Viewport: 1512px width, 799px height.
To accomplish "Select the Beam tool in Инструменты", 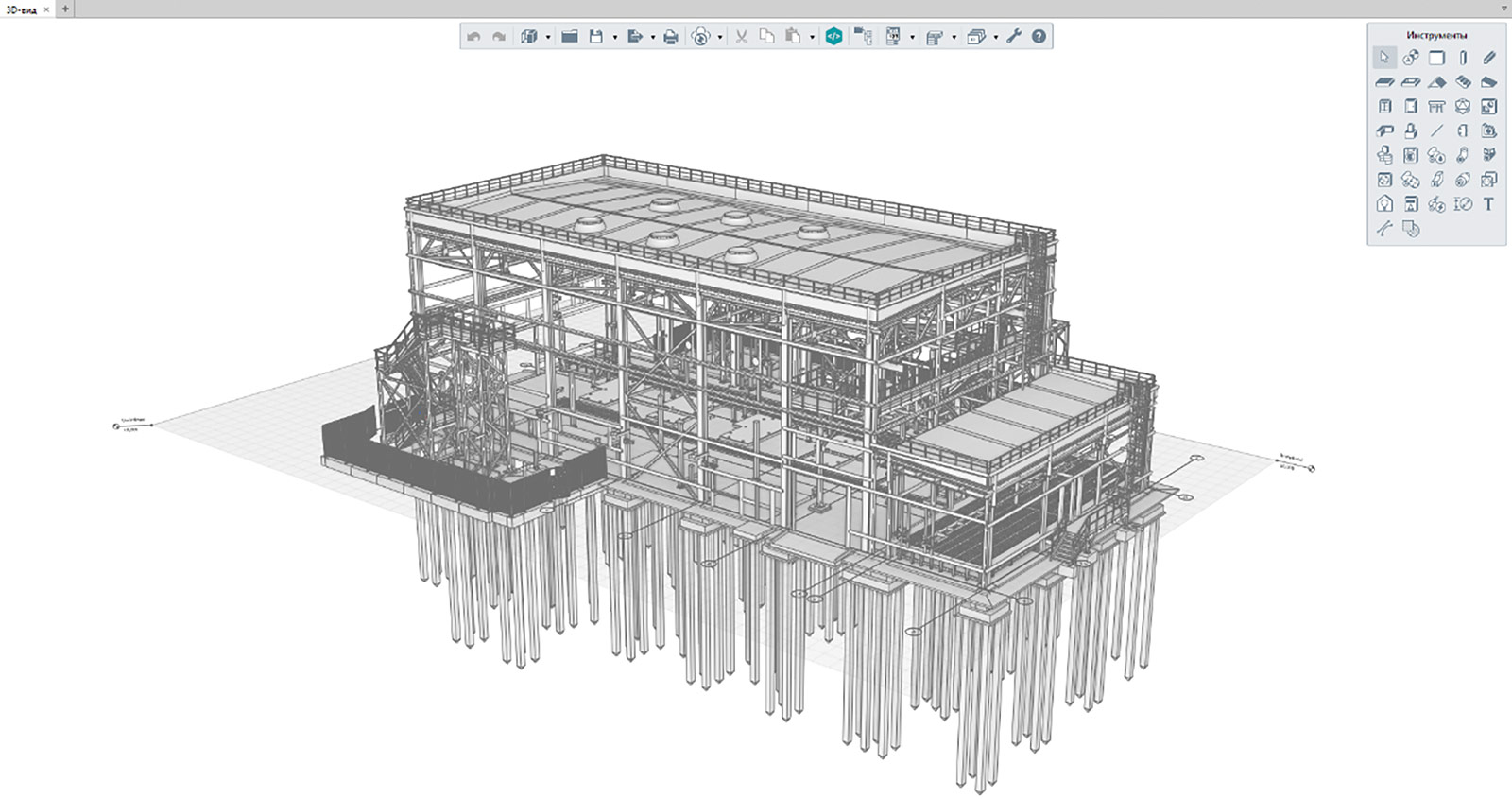I will [x=1489, y=58].
